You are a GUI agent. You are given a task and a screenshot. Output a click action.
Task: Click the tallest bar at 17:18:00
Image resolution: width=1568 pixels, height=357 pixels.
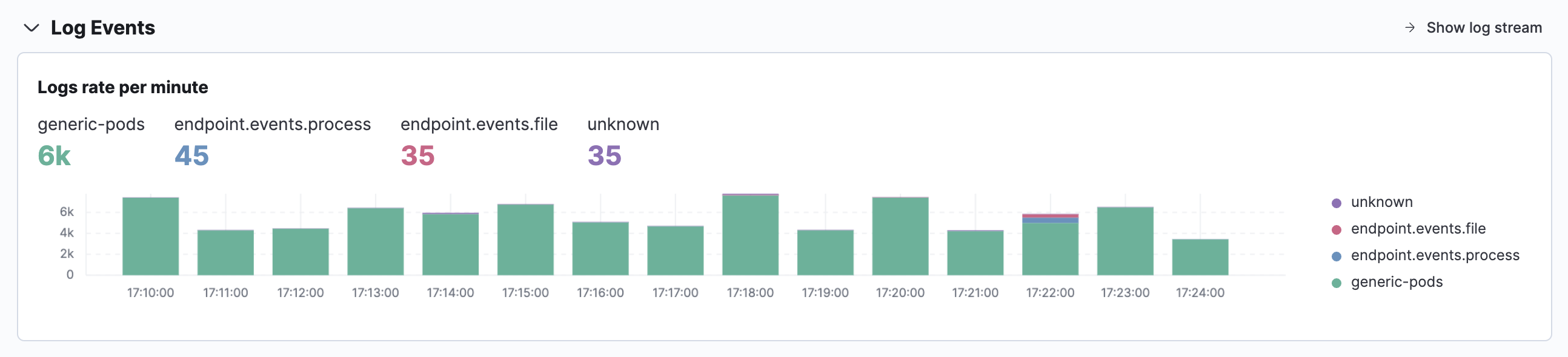coord(750,235)
